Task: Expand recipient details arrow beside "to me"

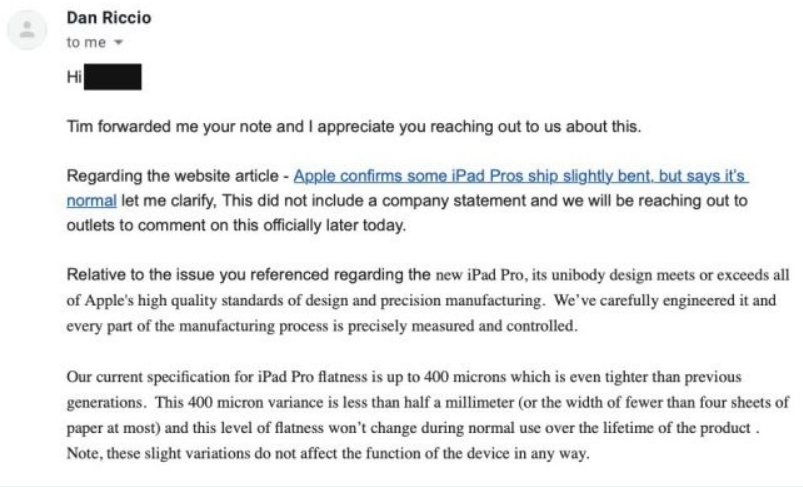Action: [x=119, y=43]
